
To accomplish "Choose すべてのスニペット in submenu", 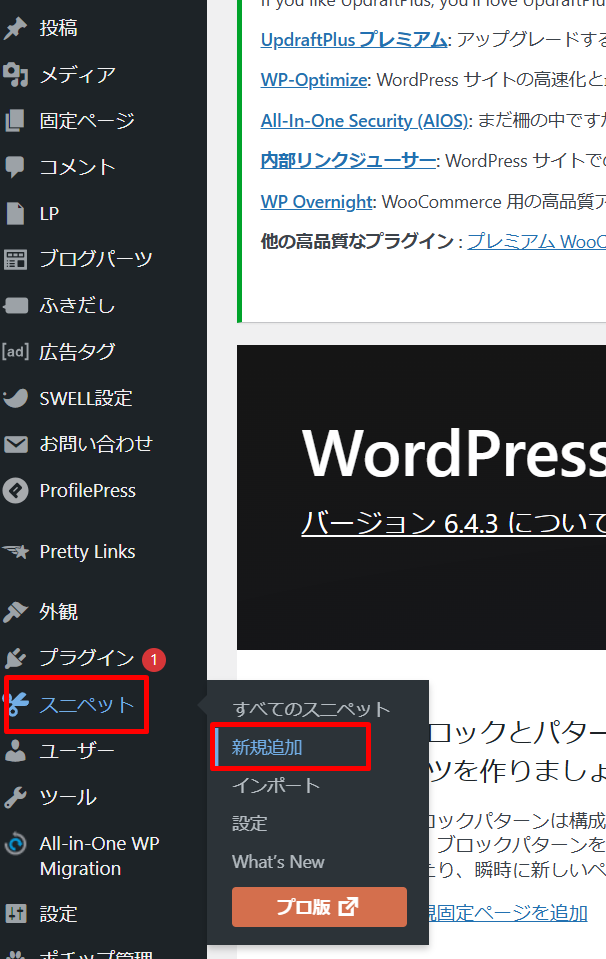I will pos(311,709).
